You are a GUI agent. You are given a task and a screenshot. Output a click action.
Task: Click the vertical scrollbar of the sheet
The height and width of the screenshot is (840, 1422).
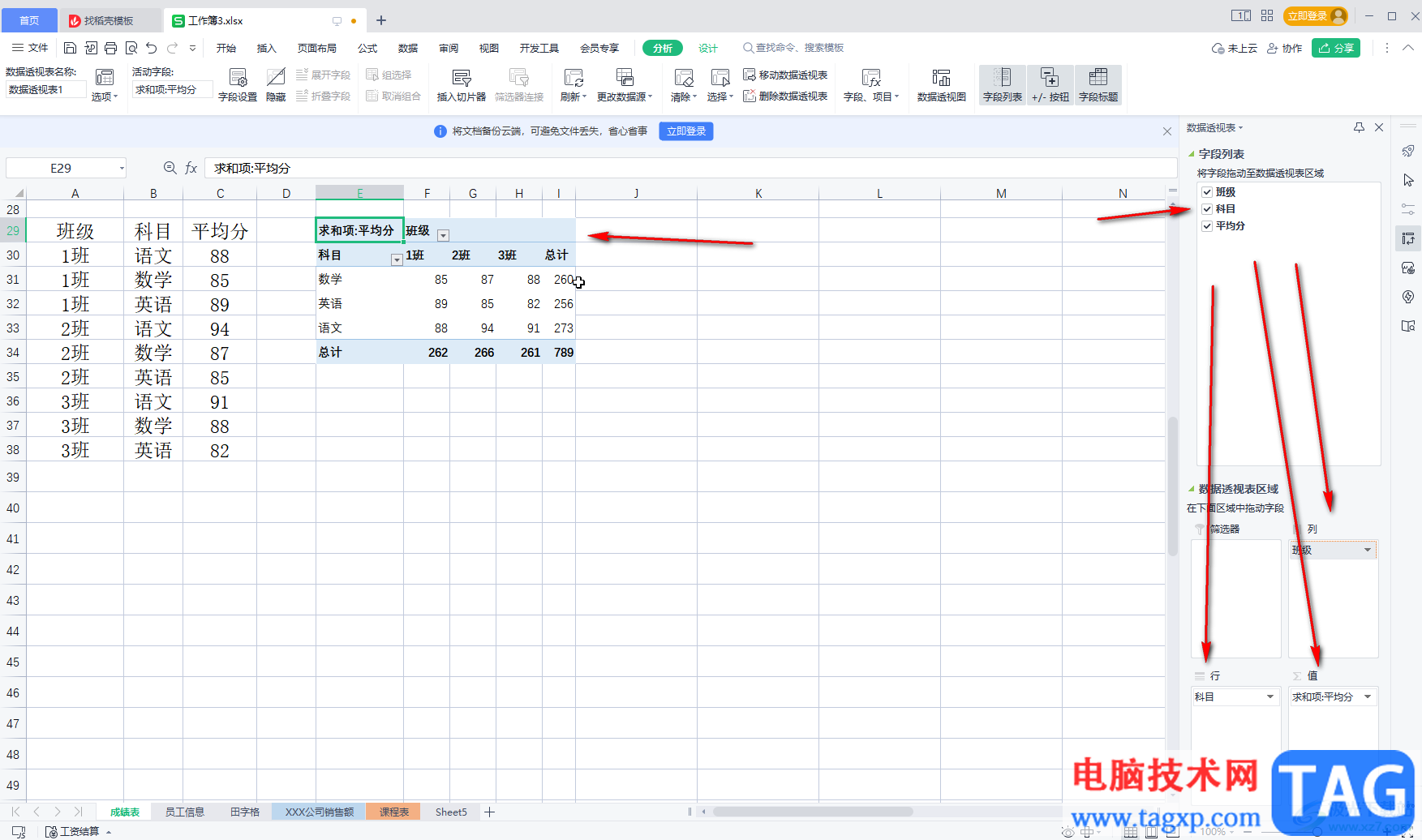click(1172, 486)
